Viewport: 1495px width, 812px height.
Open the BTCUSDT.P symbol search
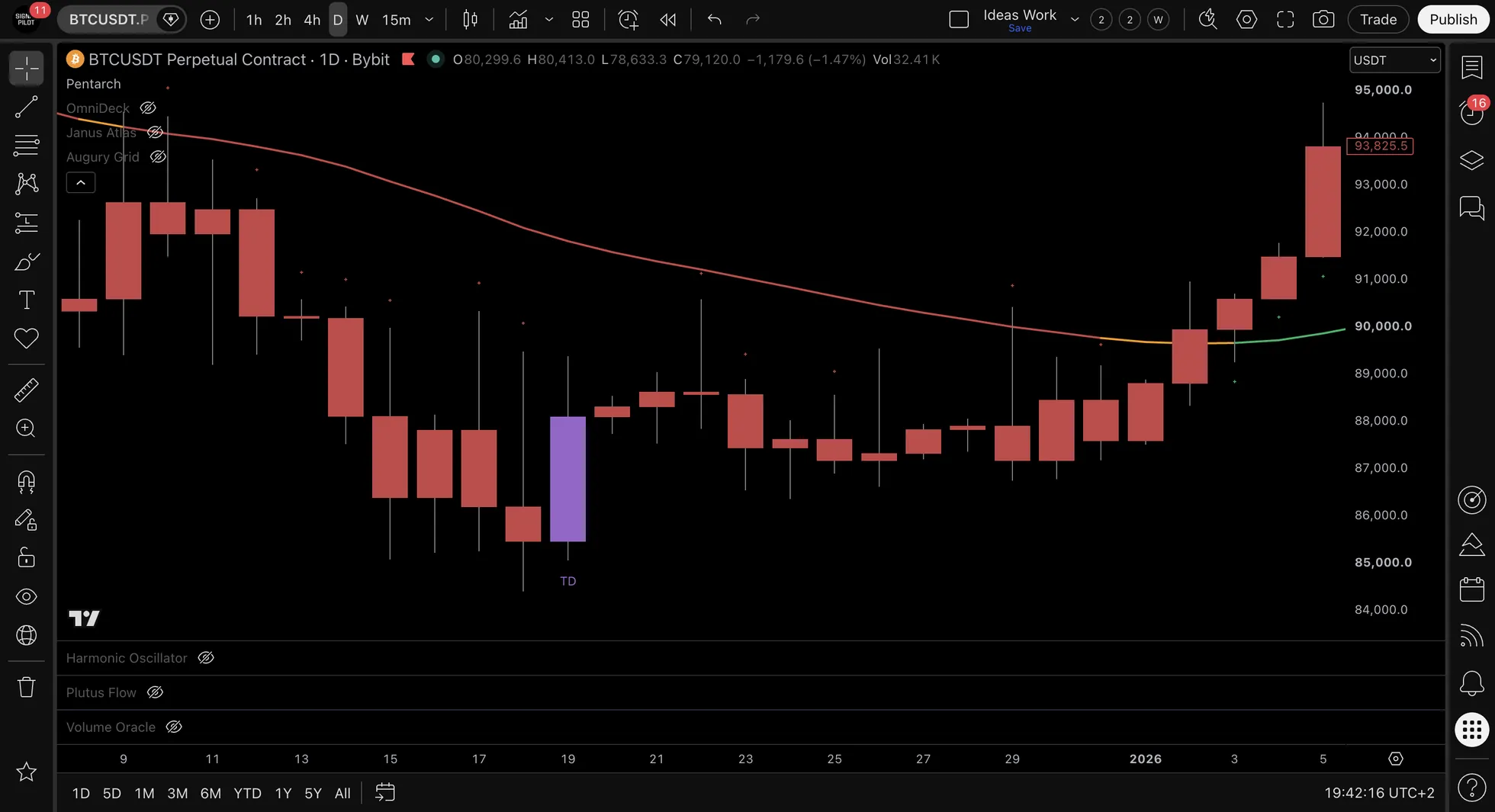coord(108,20)
